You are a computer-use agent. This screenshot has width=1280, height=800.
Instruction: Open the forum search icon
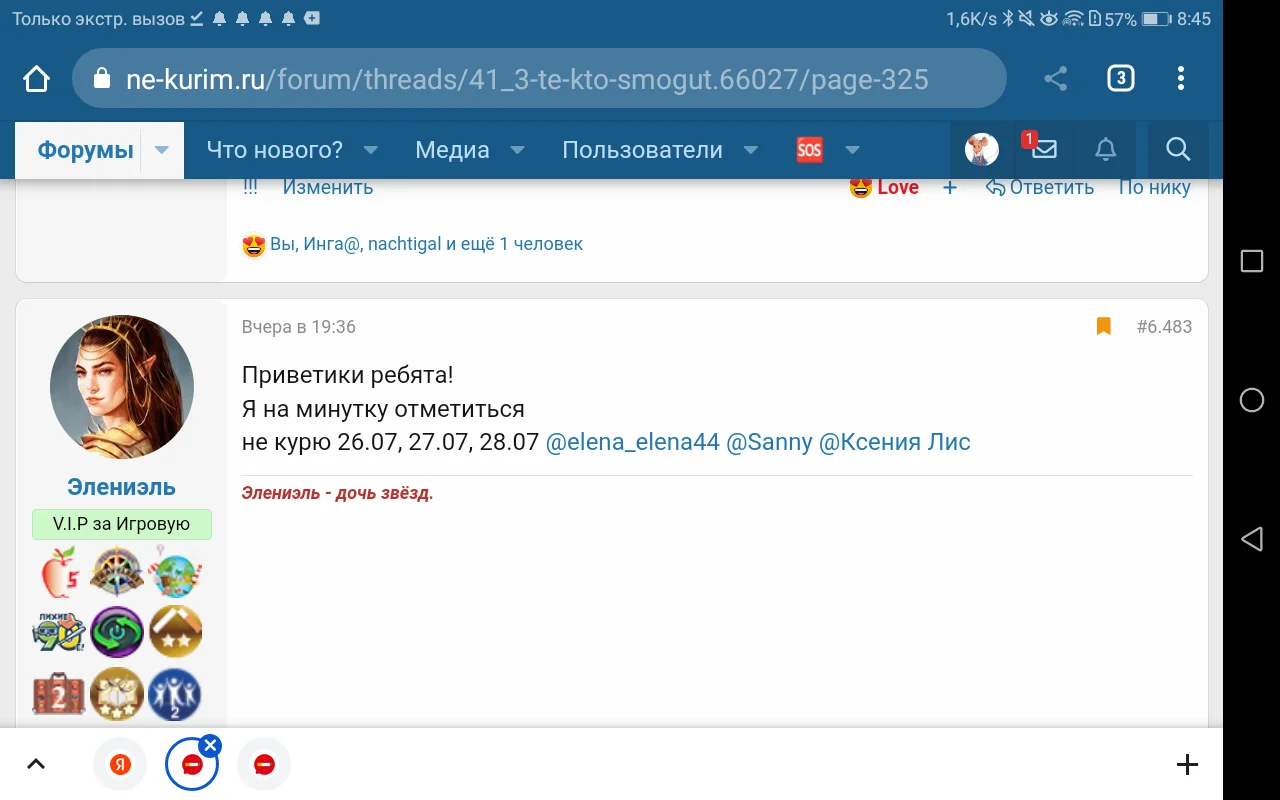coord(1178,149)
